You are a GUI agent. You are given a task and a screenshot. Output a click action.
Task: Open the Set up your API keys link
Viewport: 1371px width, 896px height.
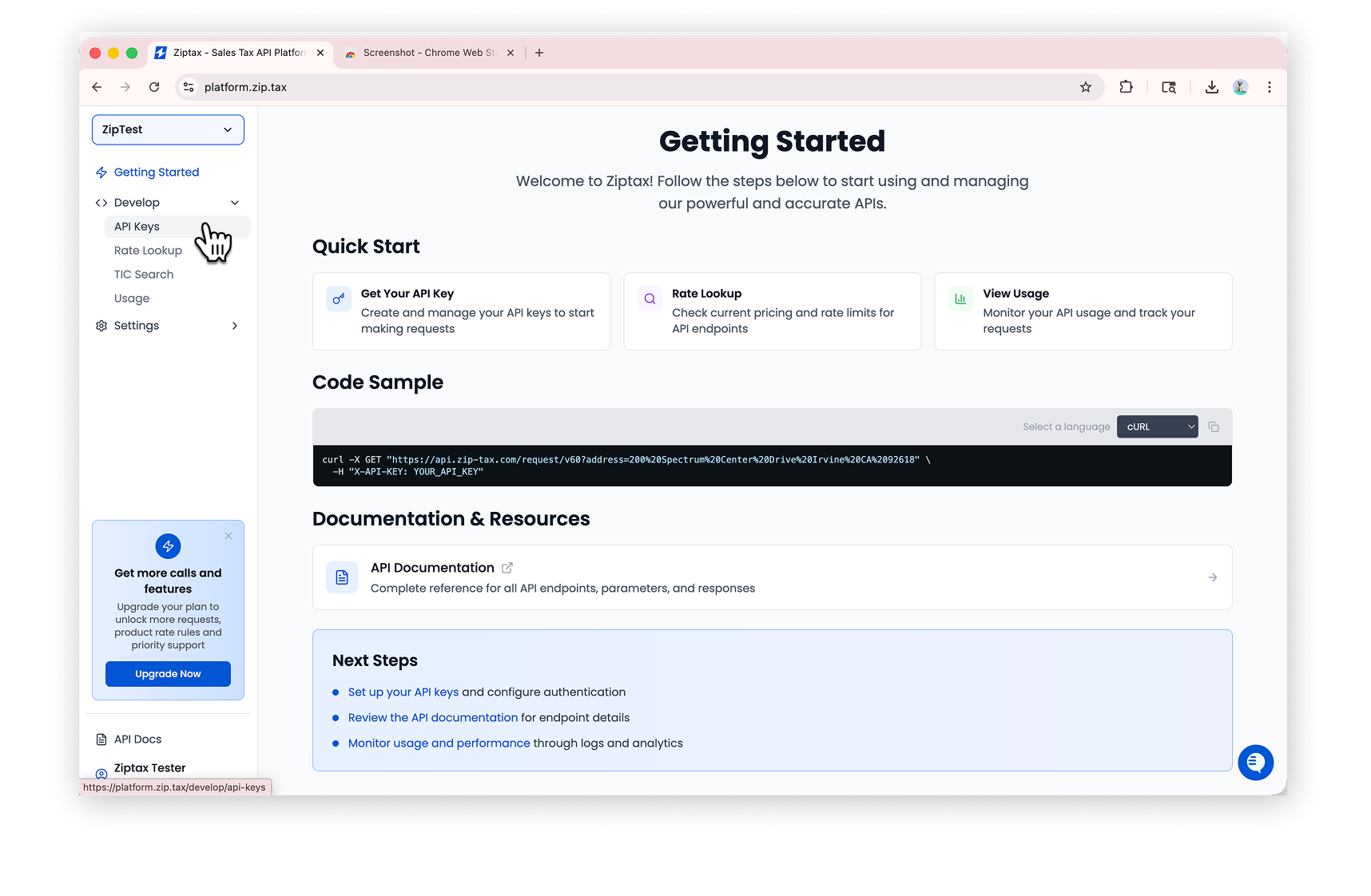coord(403,692)
